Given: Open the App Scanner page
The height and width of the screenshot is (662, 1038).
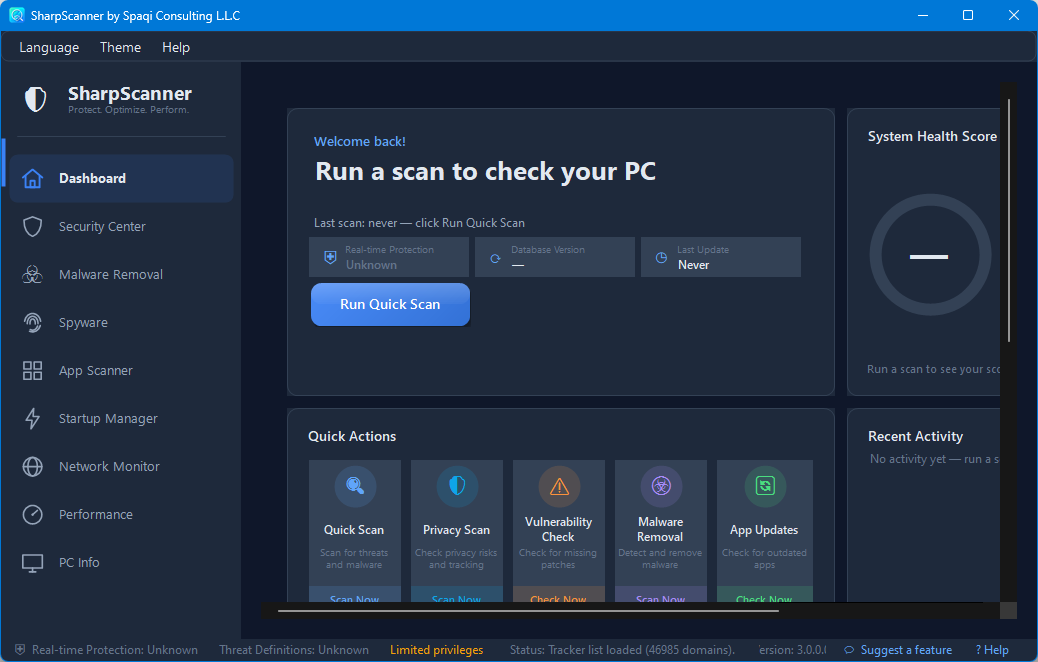Looking at the screenshot, I should coord(121,370).
